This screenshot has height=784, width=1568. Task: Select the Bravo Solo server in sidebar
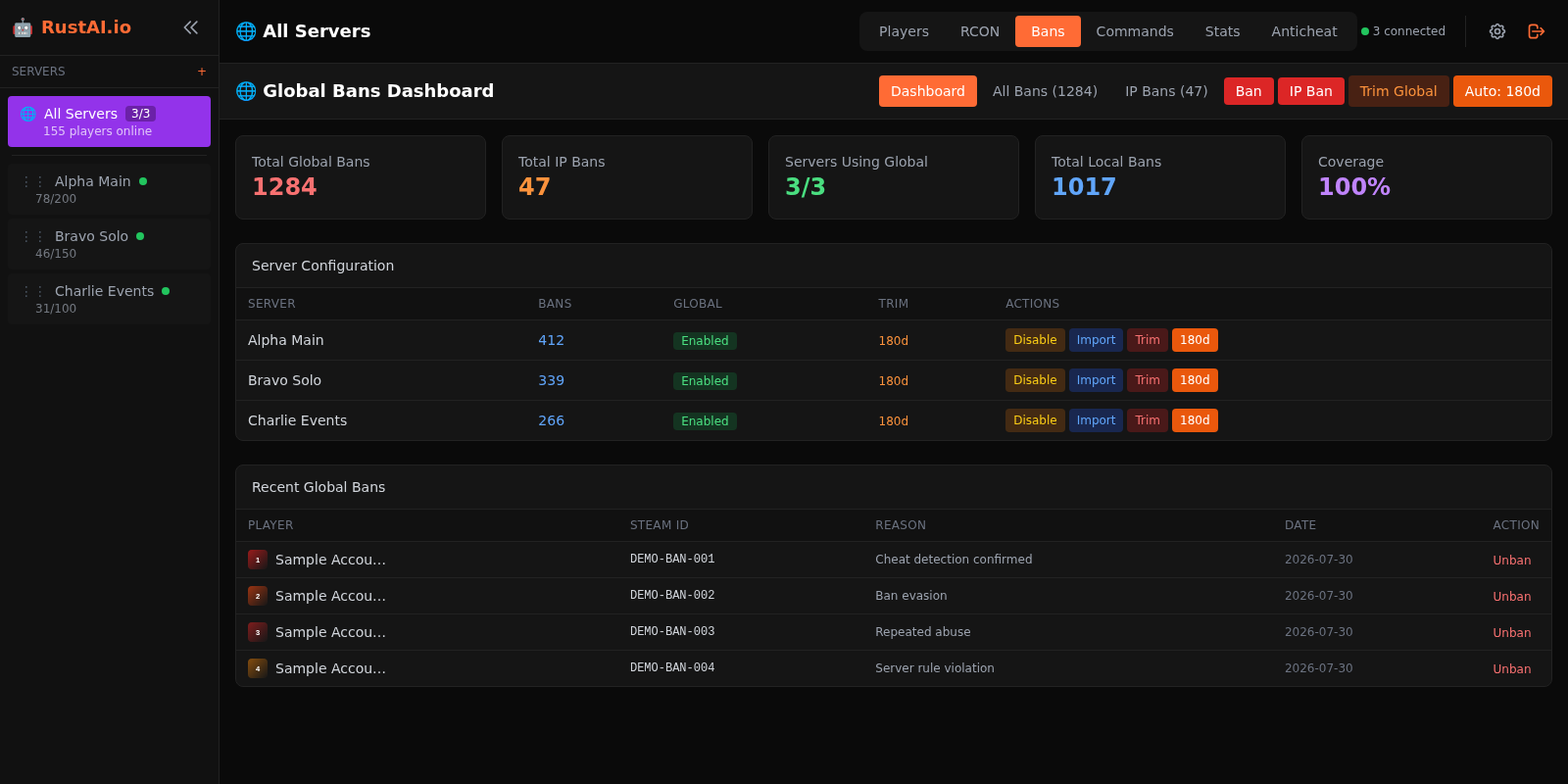109,244
